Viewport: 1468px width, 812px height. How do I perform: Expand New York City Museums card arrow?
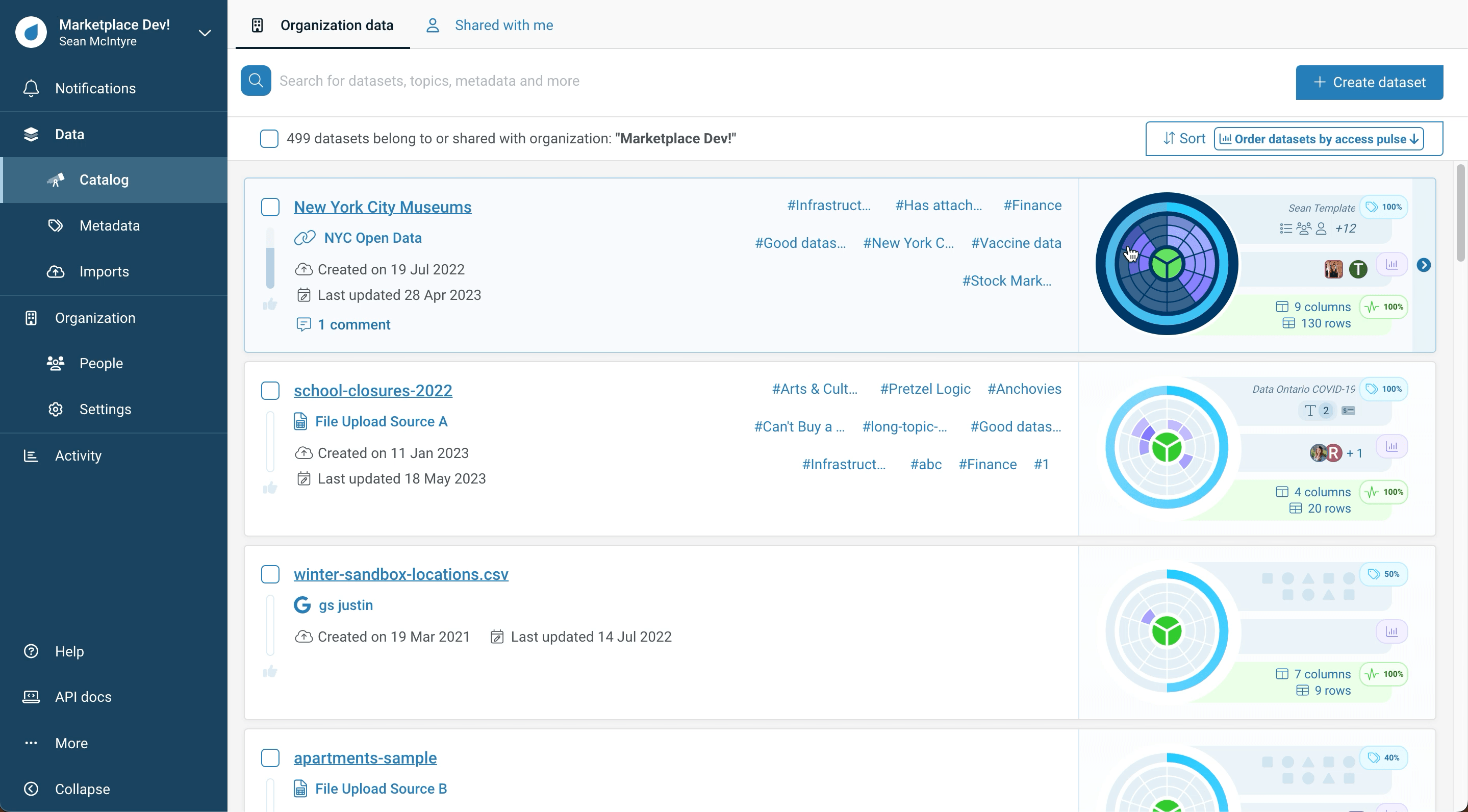[1424, 265]
